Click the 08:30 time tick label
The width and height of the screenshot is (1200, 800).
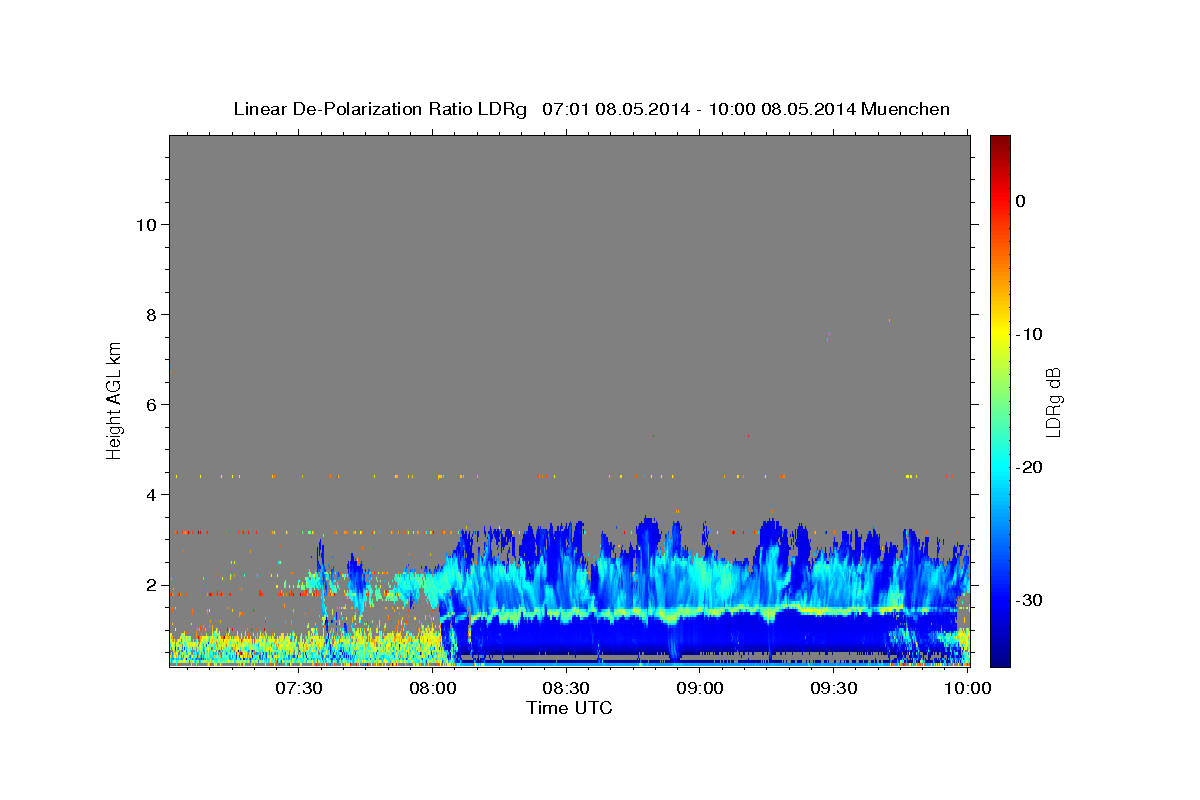[567, 689]
